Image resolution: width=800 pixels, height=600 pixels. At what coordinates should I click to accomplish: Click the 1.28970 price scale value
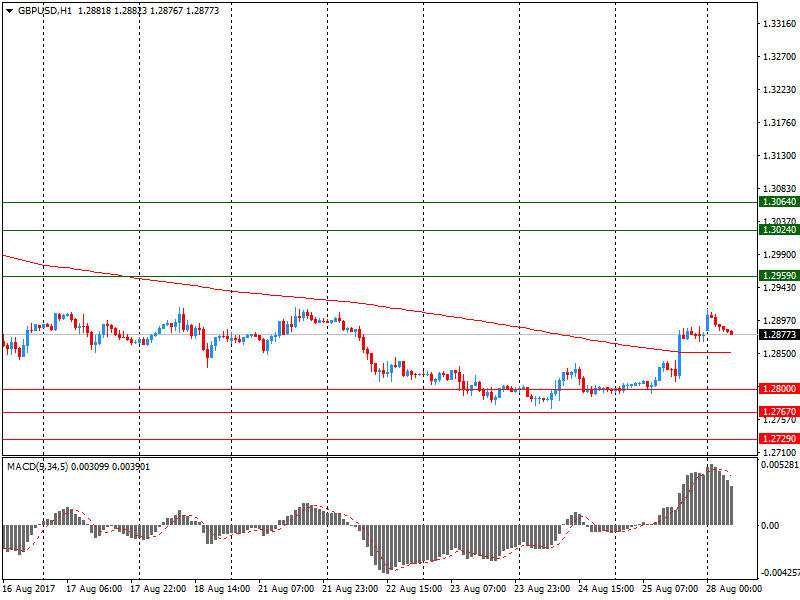coord(779,320)
